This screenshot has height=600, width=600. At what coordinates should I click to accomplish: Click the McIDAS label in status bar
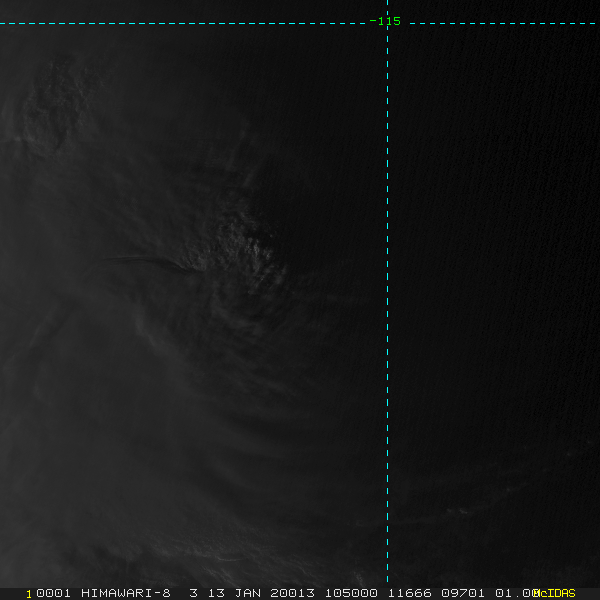554,593
